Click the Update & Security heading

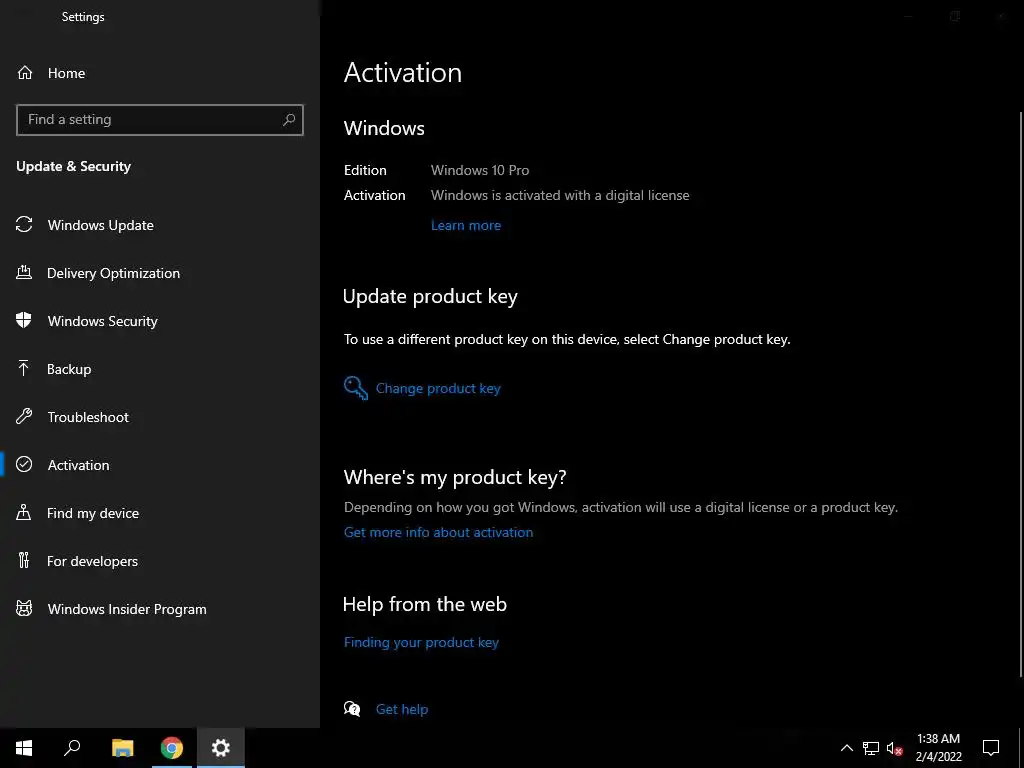pyautogui.click(x=73, y=166)
